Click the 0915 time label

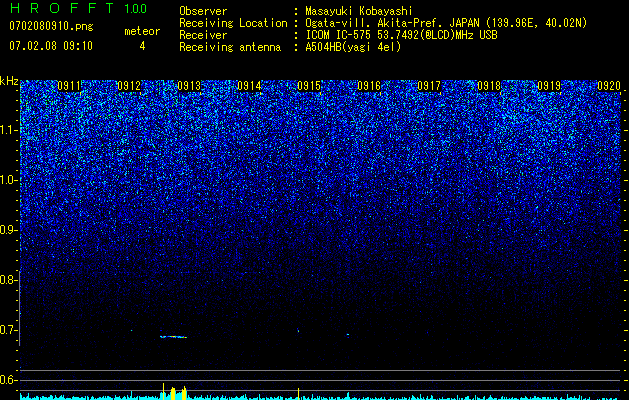point(309,86)
